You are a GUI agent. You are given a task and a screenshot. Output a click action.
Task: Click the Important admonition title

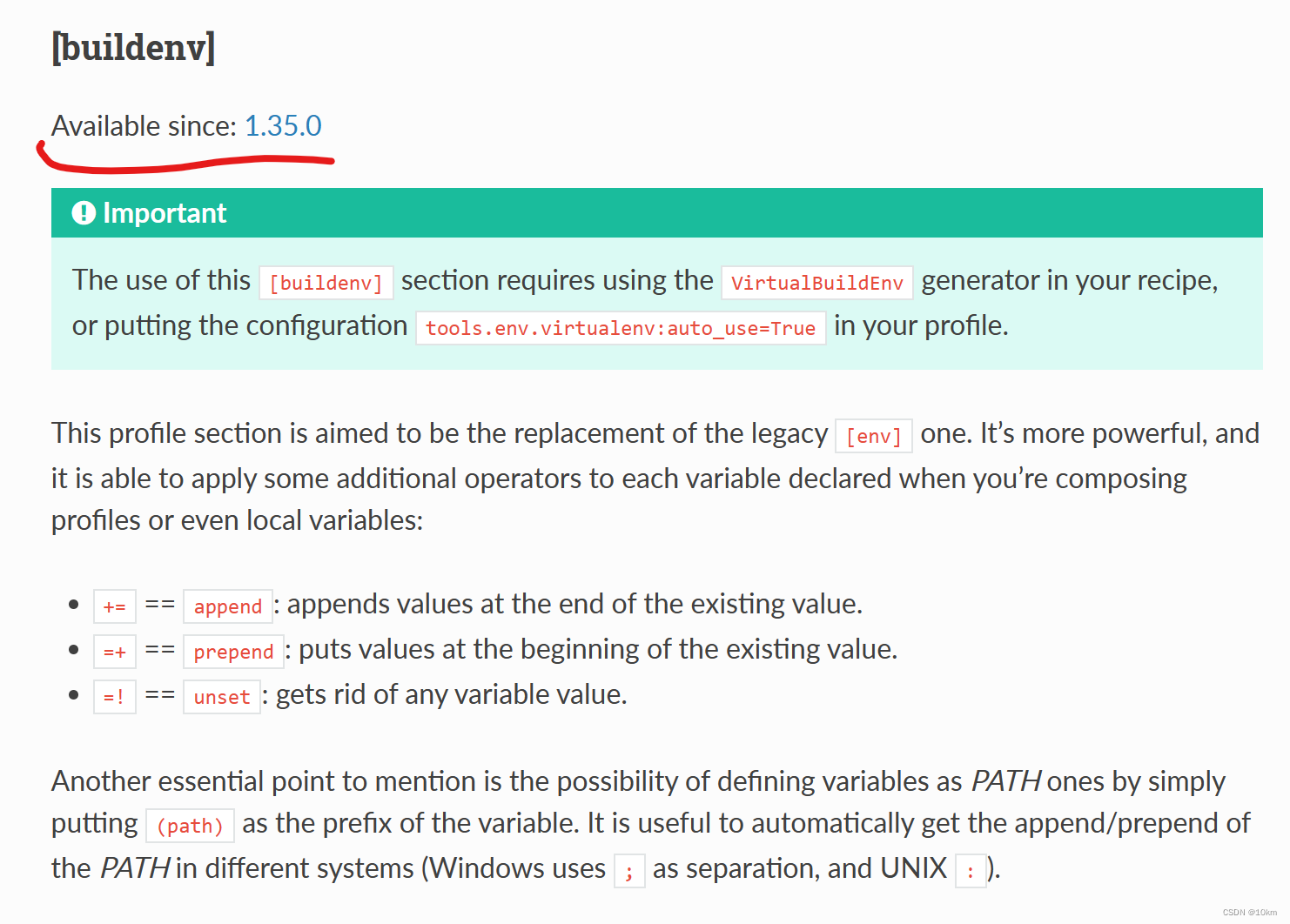coord(165,213)
